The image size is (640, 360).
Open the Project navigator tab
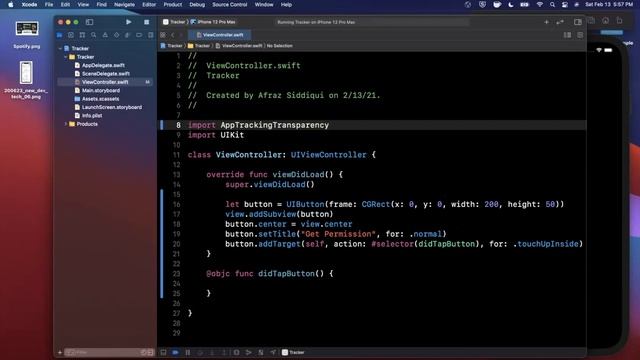click(60, 35)
